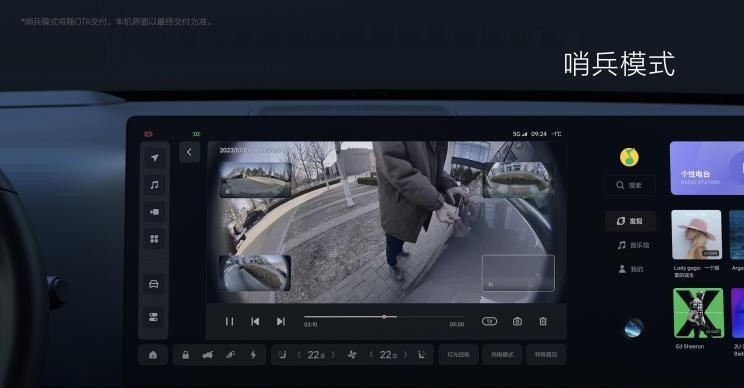This screenshot has width=744, height=388.
Task: Open the Lady Gaga album cover
Action: [x=697, y=235]
